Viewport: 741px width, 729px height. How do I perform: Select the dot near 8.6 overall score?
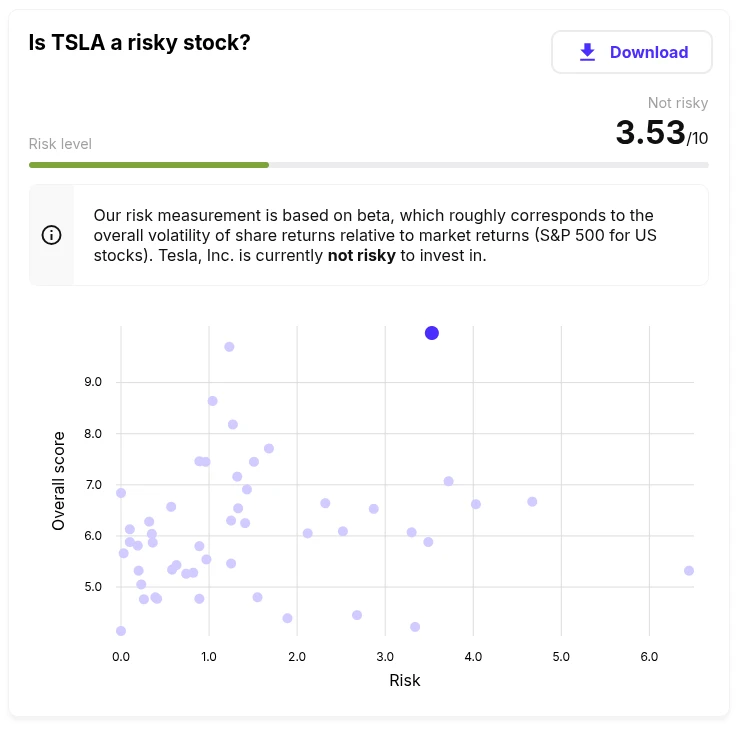212,401
